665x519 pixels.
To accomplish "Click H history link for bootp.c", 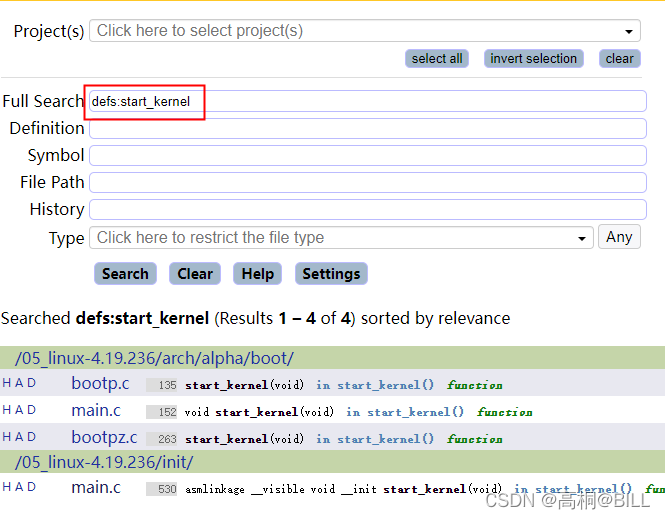I will pyautogui.click(x=7, y=383).
